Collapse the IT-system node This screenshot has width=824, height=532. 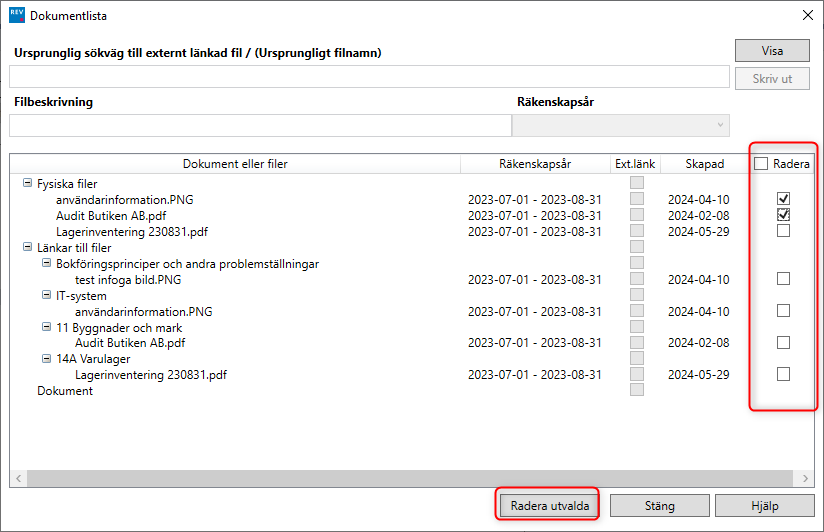[46, 295]
